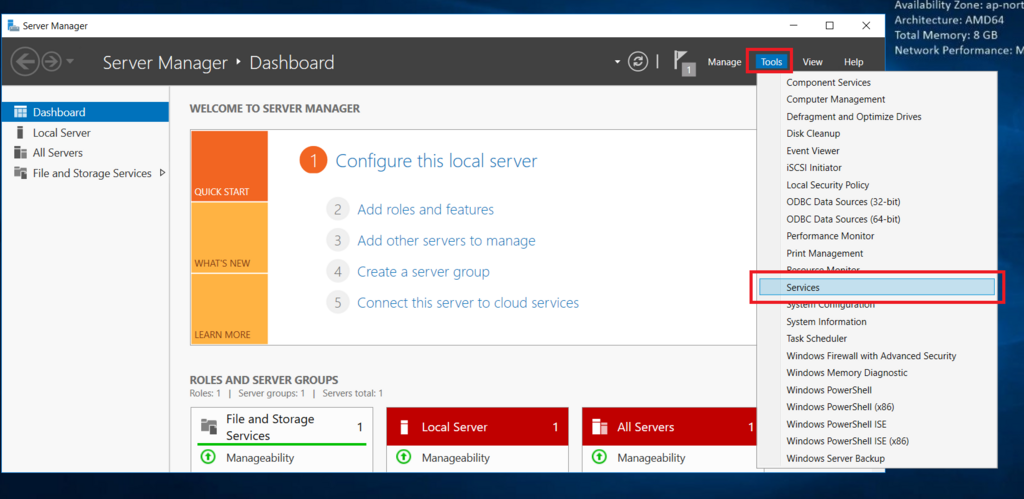Click green status icon in Local Server tile

pyautogui.click(x=404, y=457)
